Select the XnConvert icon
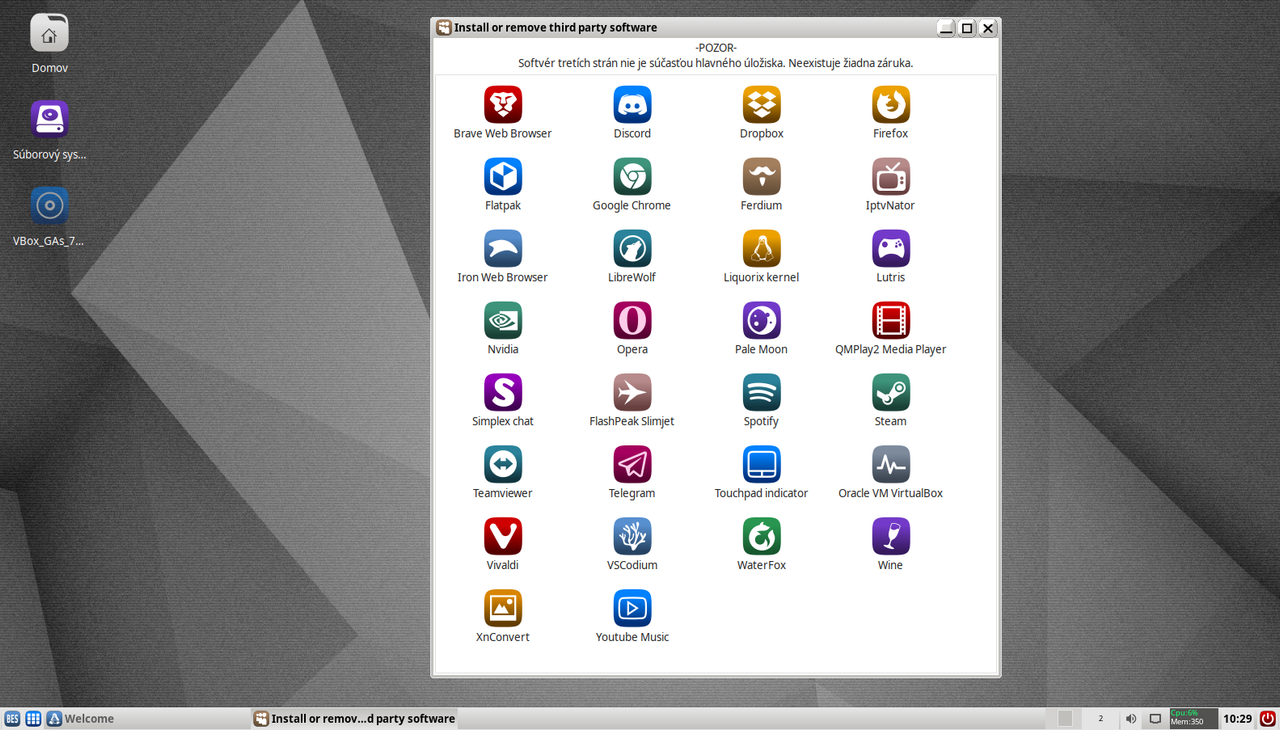This screenshot has height=730, width=1280. 503,608
